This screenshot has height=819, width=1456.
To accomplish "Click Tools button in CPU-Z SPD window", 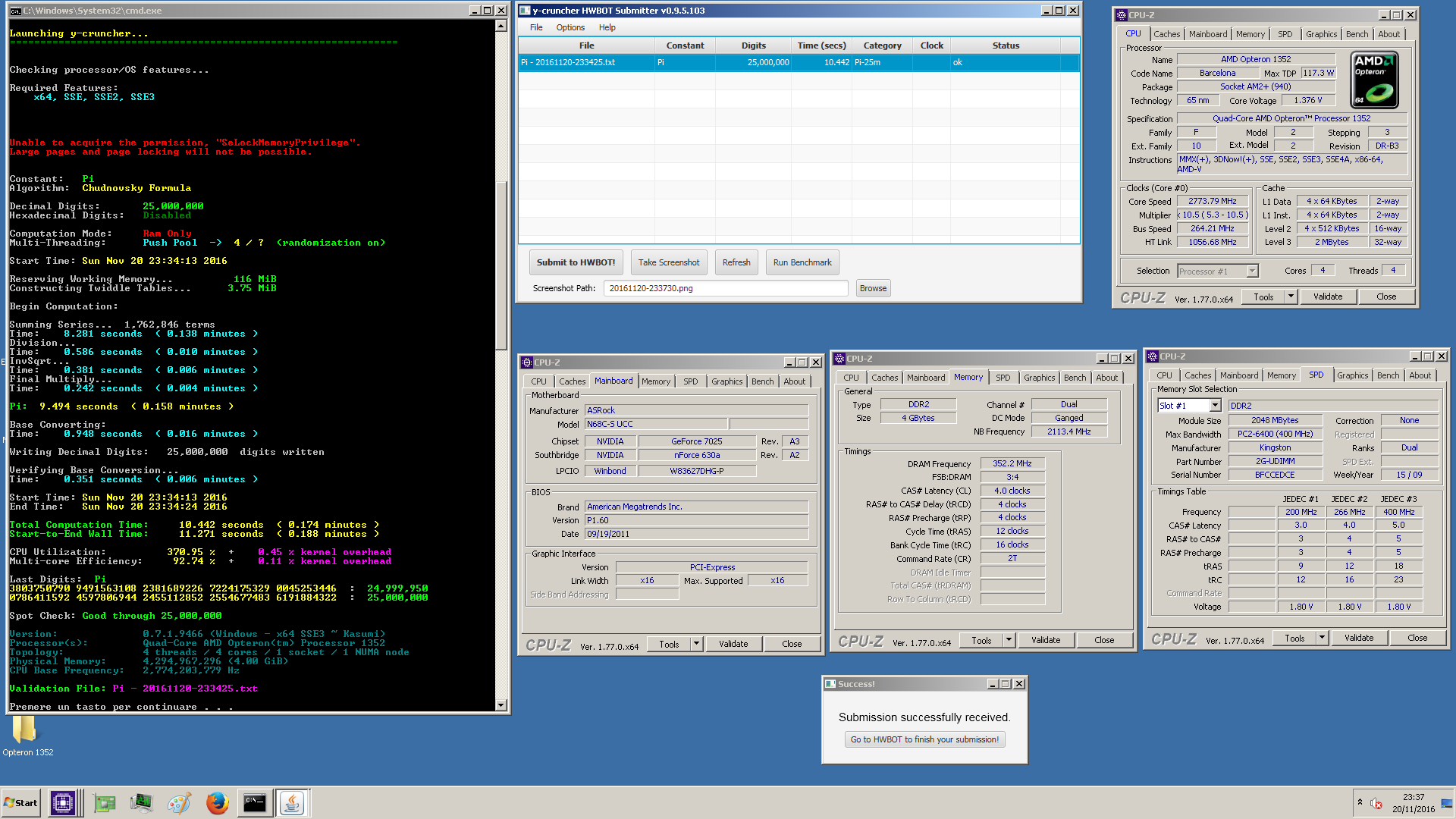I will 1294,638.
